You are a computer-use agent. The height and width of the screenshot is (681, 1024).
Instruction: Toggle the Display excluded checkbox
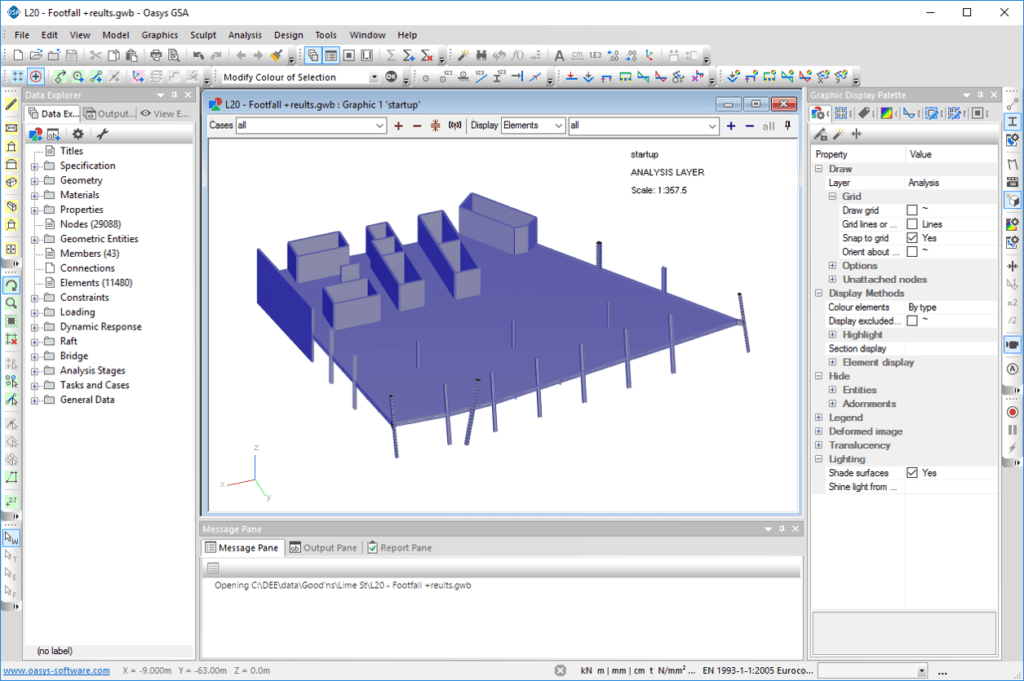click(912, 321)
